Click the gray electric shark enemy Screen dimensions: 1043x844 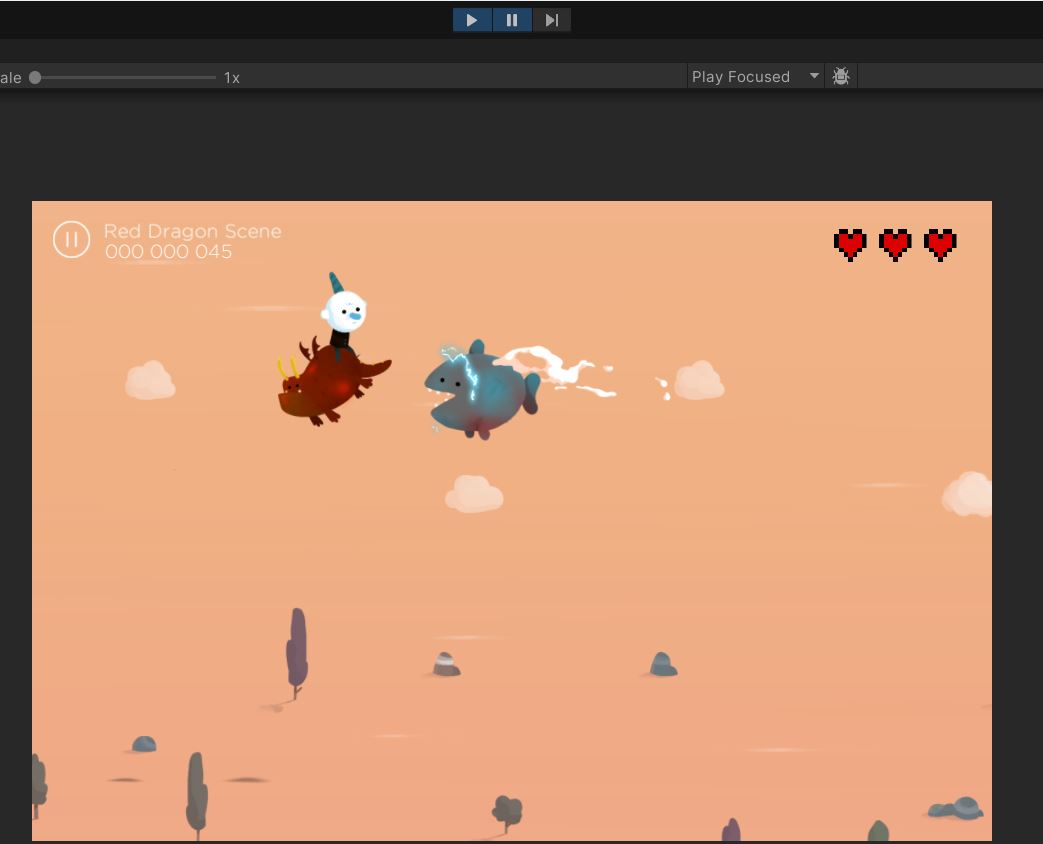(480, 390)
